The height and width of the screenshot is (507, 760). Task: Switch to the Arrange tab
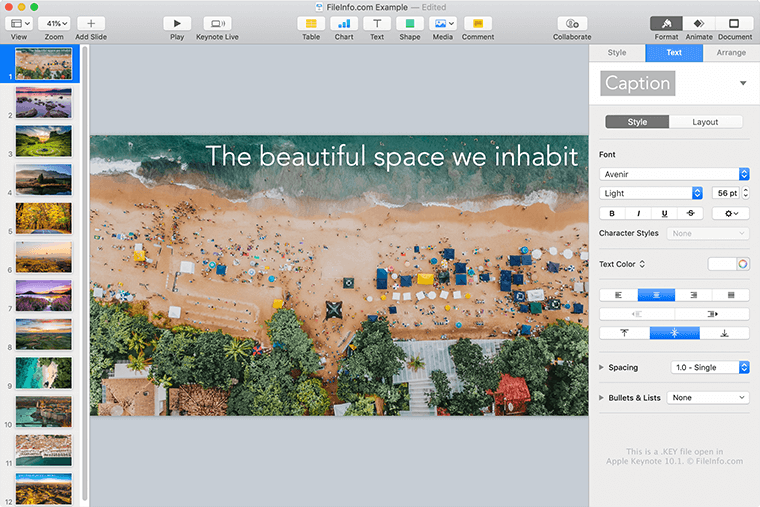point(730,53)
